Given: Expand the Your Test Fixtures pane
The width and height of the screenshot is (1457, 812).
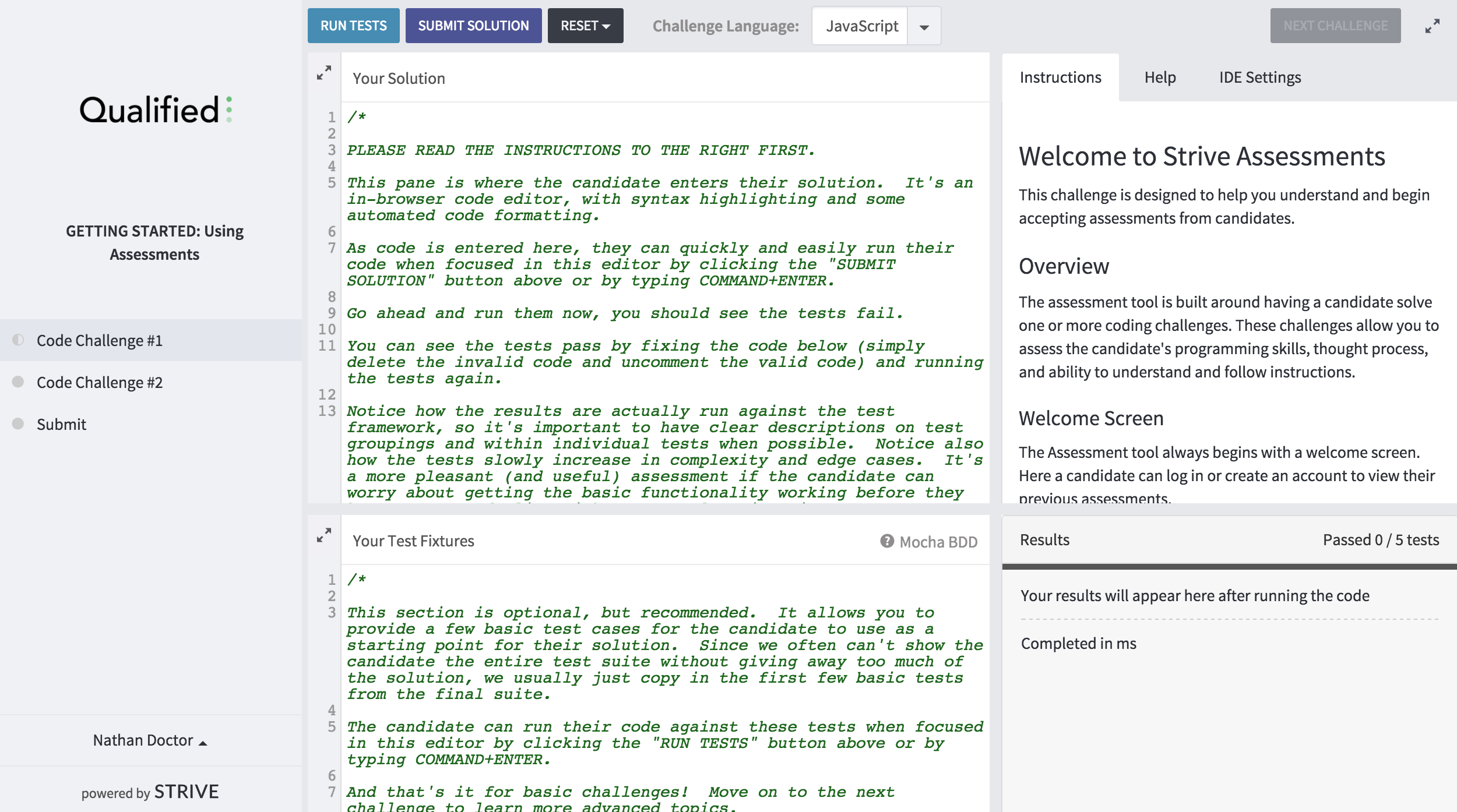Looking at the screenshot, I should coord(323,535).
